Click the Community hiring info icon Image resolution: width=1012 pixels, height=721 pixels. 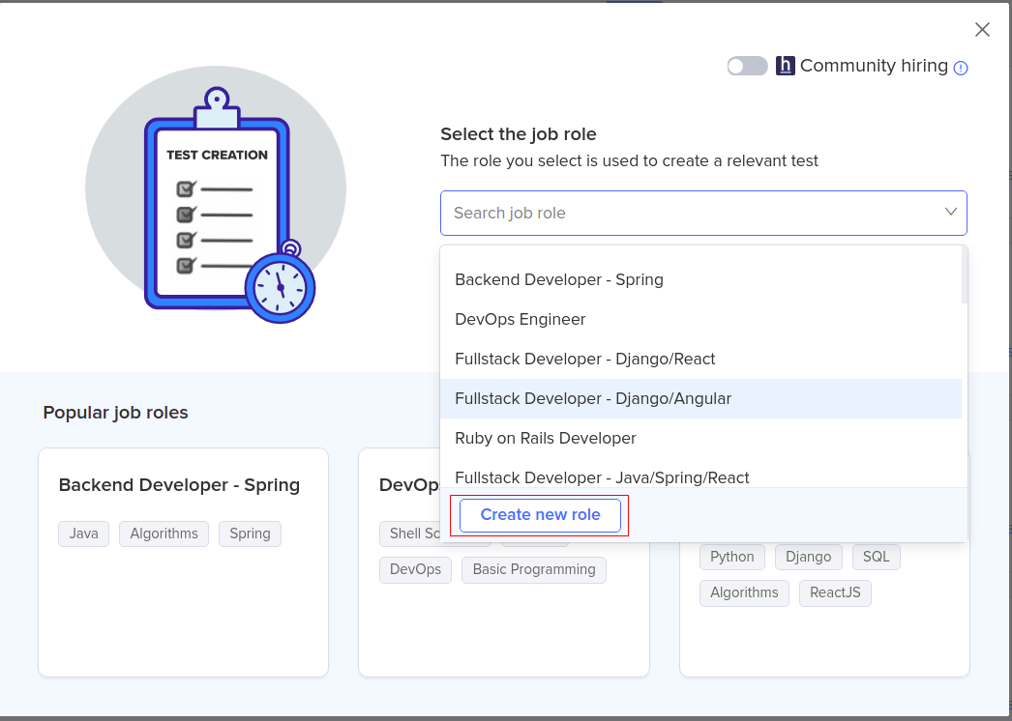pos(961,68)
